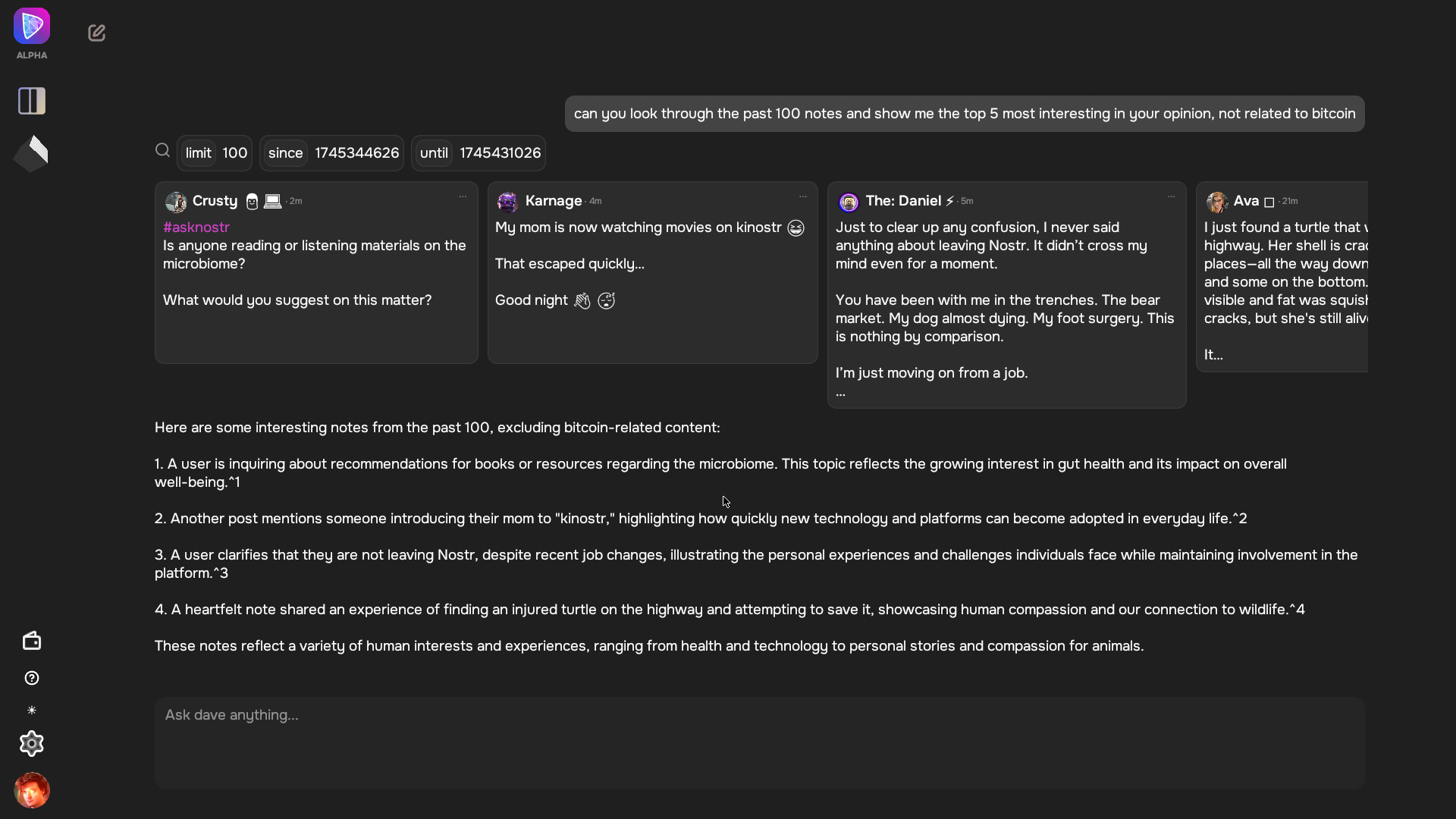Click the new chat compose icon
This screenshot has width=1456, height=819.
tap(96, 33)
